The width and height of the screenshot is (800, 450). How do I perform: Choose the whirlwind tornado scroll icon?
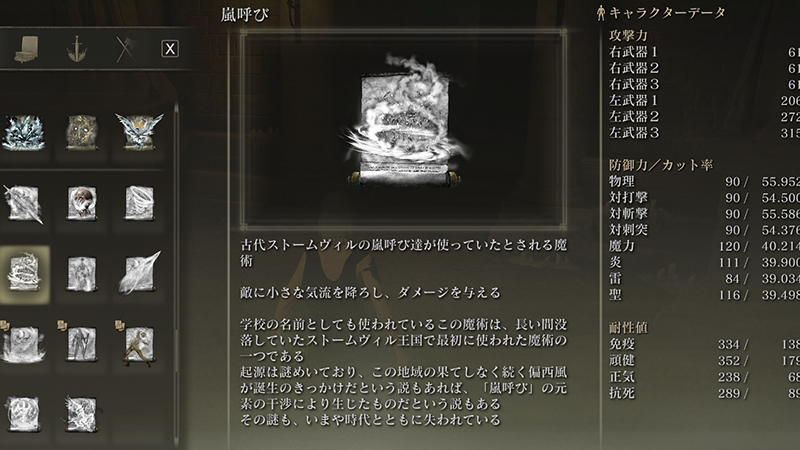(139, 203)
